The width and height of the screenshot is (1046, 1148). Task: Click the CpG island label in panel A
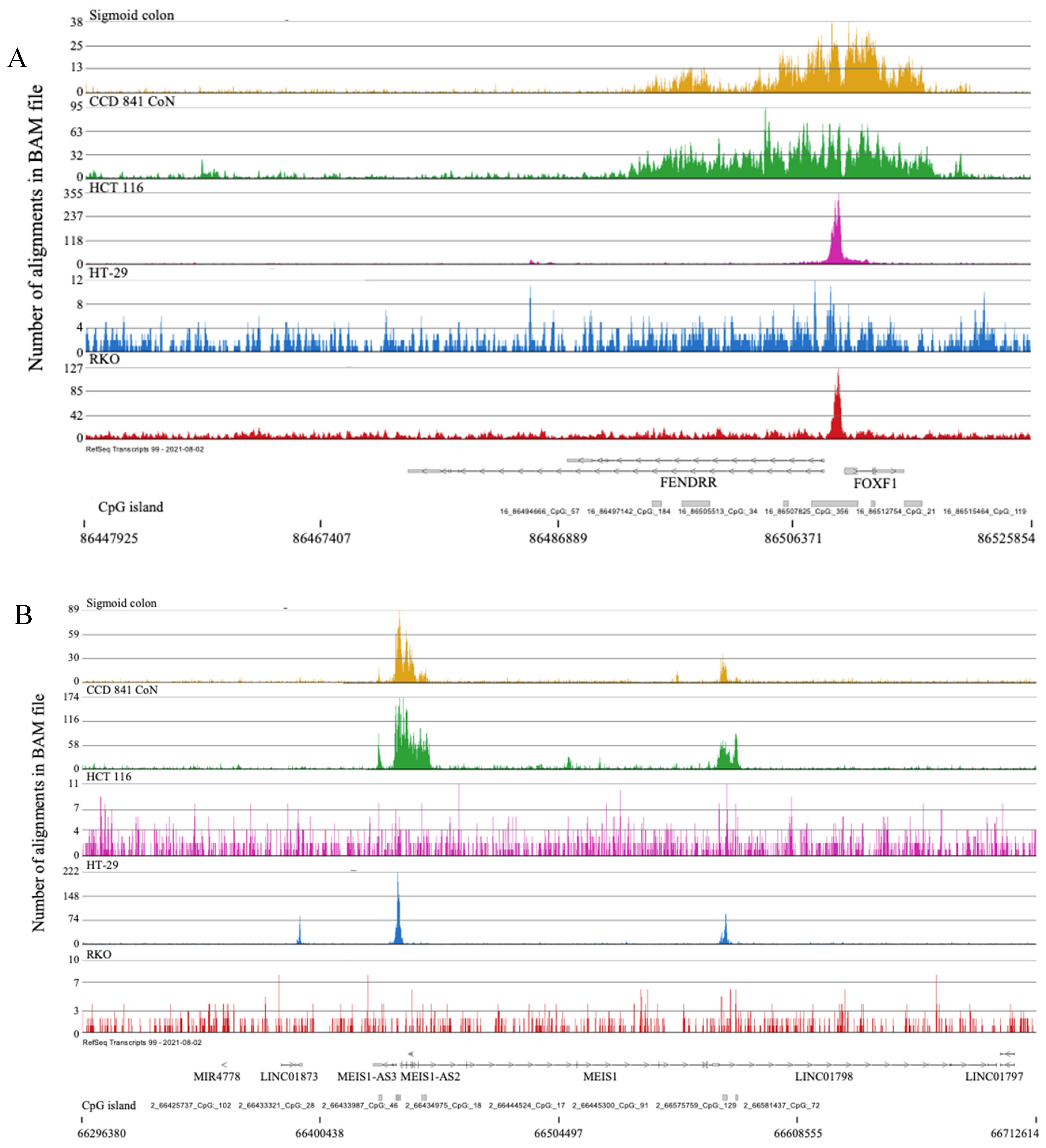(130, 507)
